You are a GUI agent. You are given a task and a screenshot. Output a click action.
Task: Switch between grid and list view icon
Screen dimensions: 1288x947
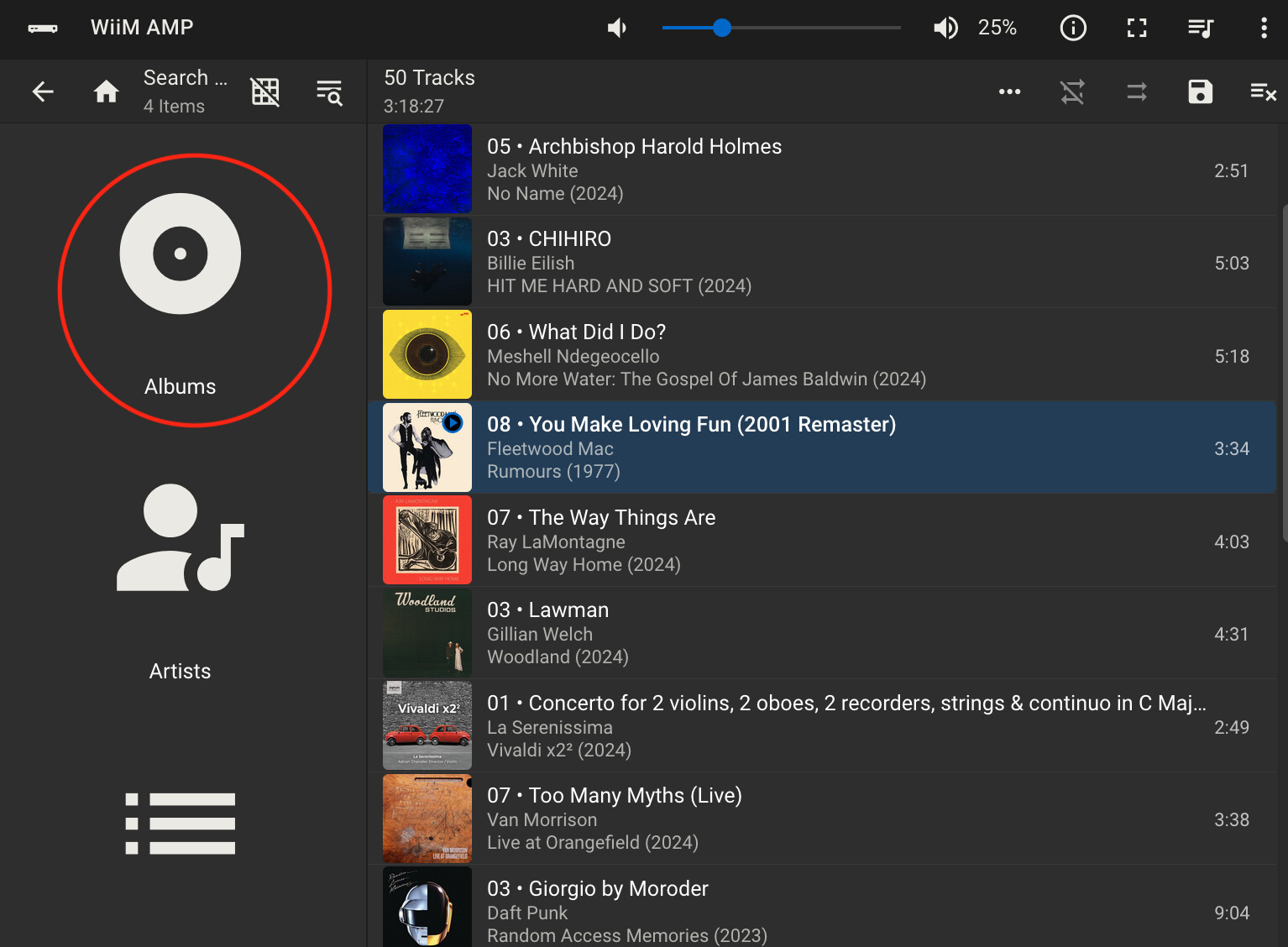point(265,92)
